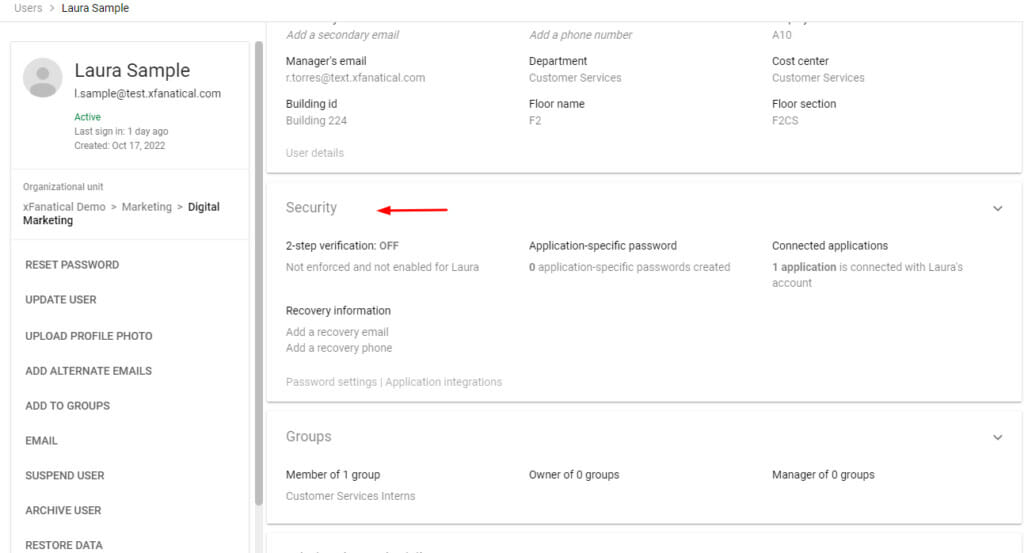Image resolution: width=1024 pixels, height=553 pixels.
Task: Click Owner of 0 groups
Action: pos(574,475)
